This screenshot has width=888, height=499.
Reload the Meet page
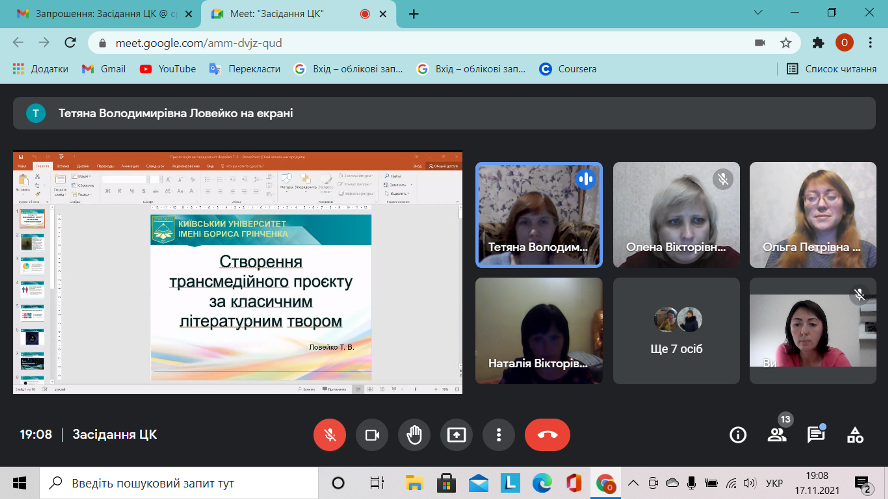tap(70, 42)
